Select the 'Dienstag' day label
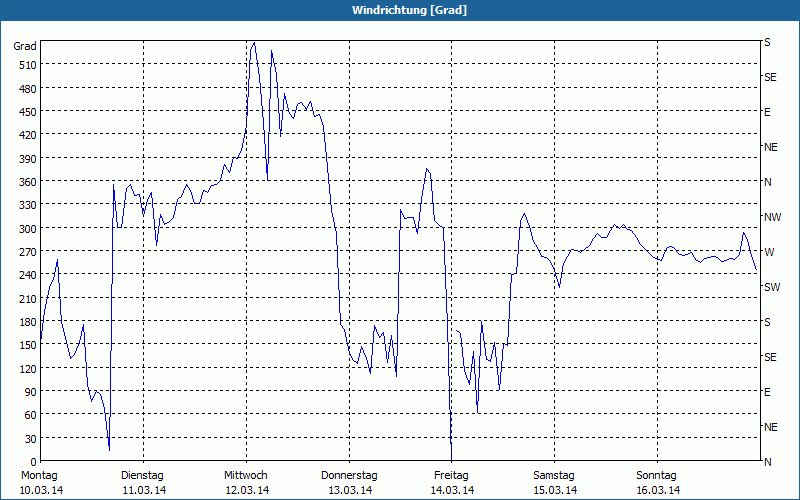 click(142, 476)
